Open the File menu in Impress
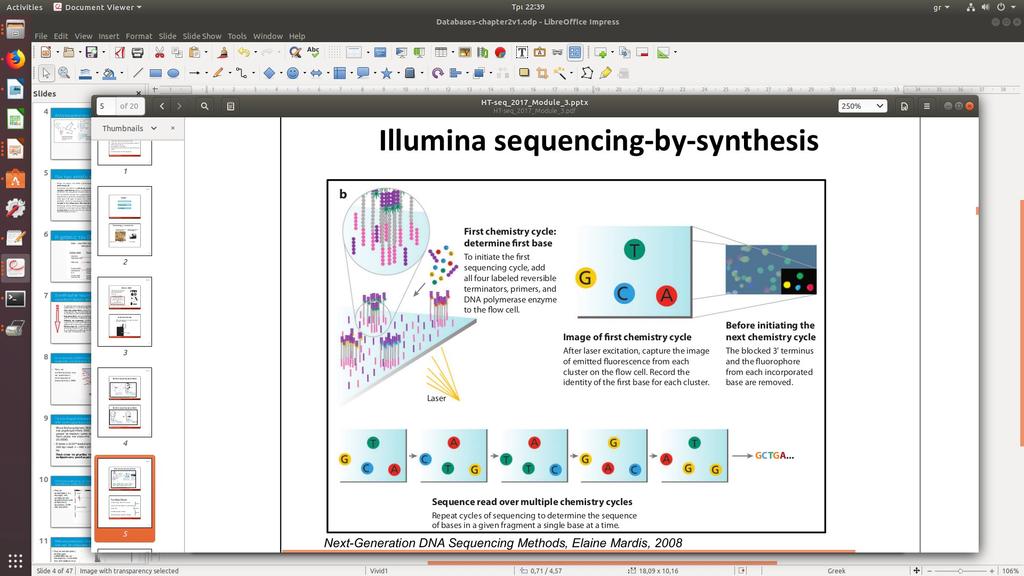 [x=40, y=36]
